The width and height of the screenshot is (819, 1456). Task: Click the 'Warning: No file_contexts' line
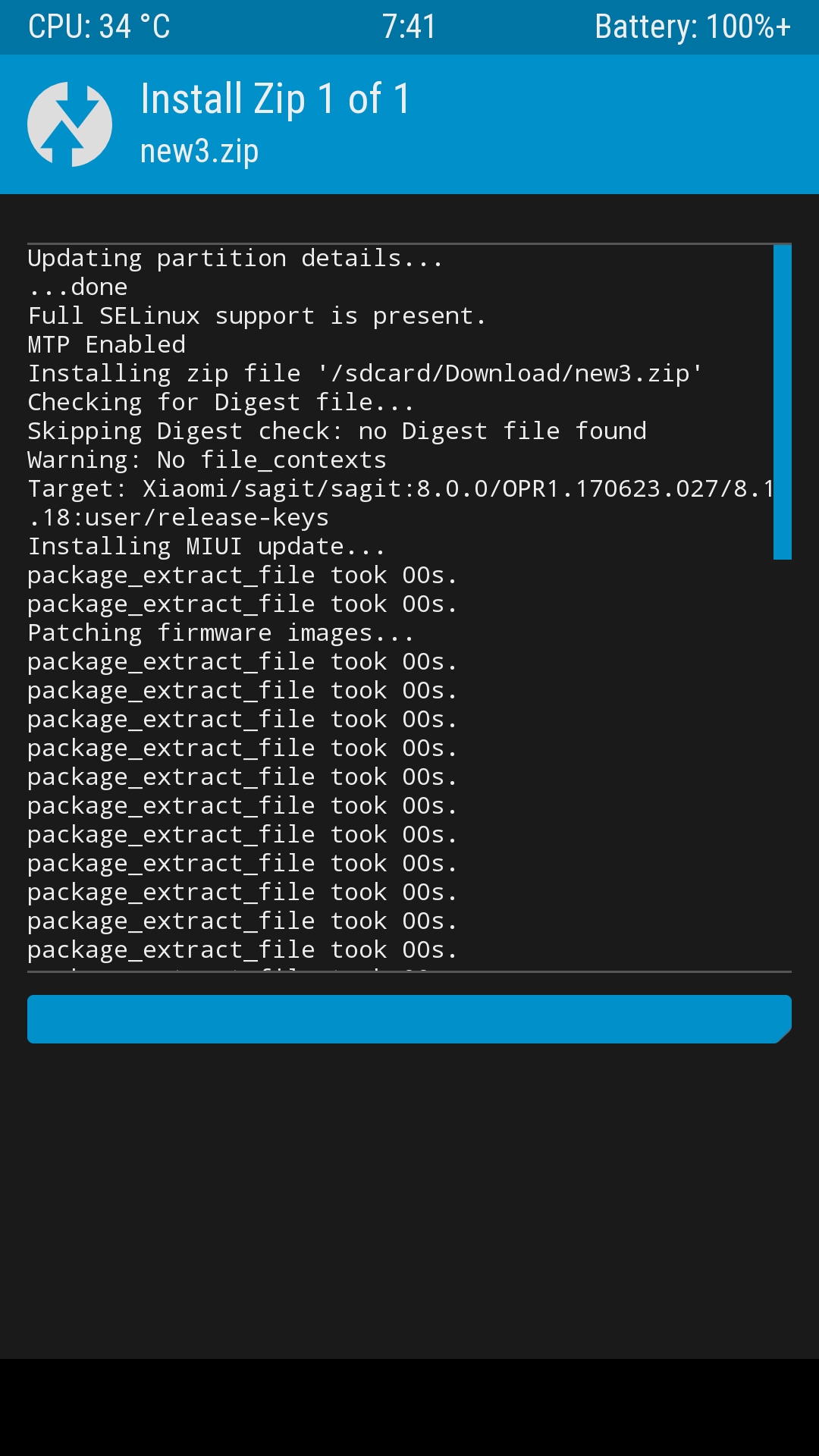click(207, 460)
